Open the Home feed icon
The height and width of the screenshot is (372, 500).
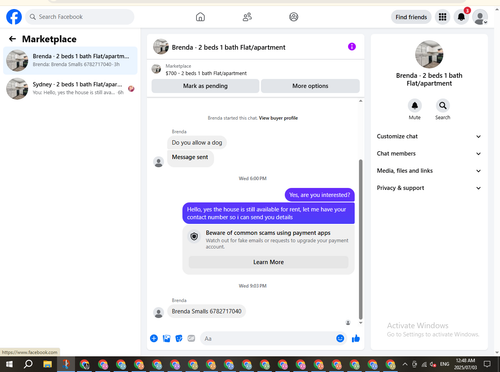pyautogui.click(x=200, y=17)
